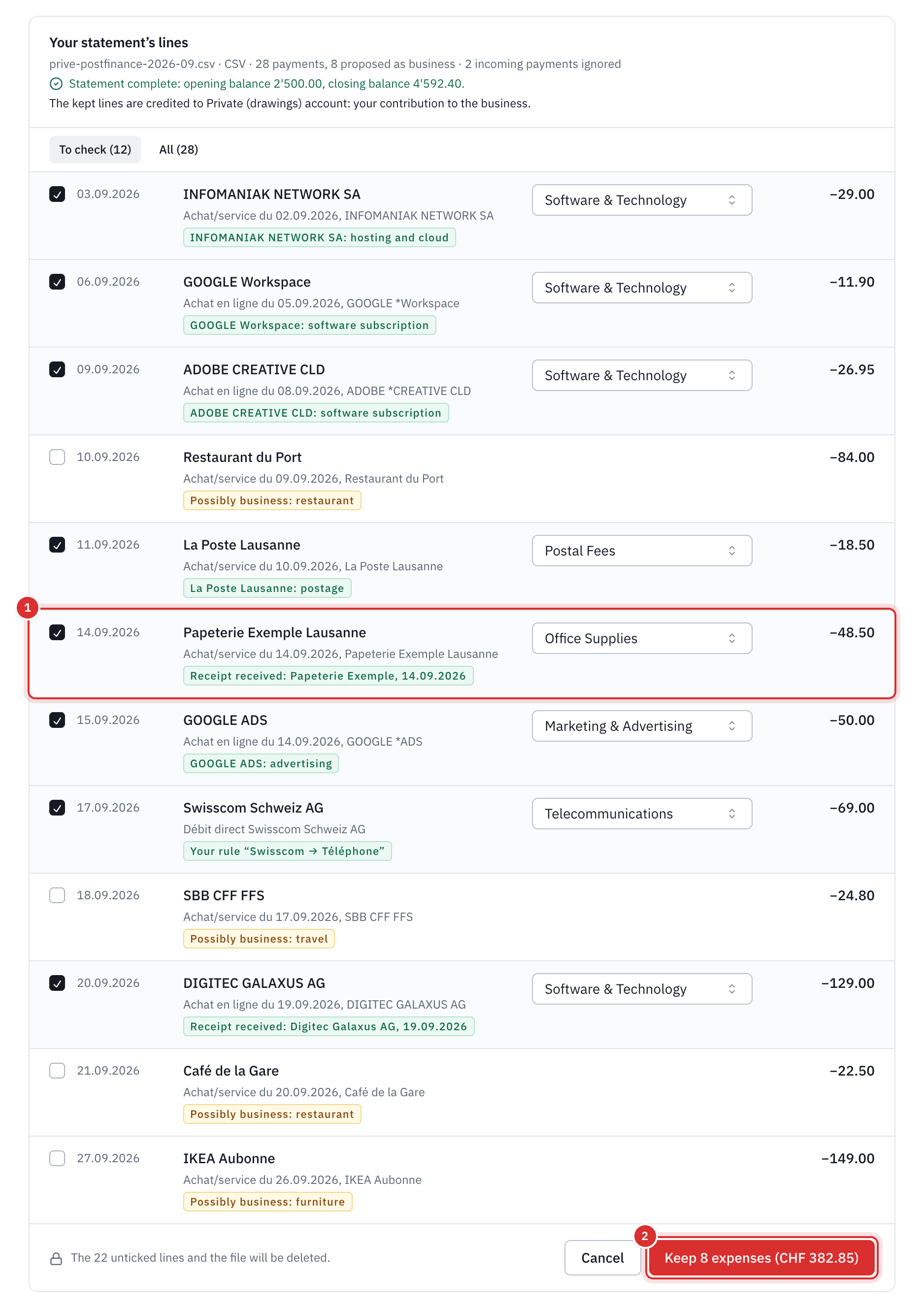924x1308 pixels.
Task: Click 'INFOMANIAK NETWORK SA: hosting and cloud' tag
Action: pyautogui.click(x=320, y=237)
